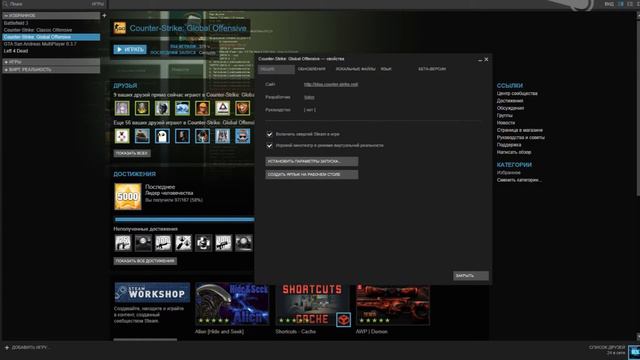
Task: Select Left 4 Dead in library
Action: click(51, 51)
